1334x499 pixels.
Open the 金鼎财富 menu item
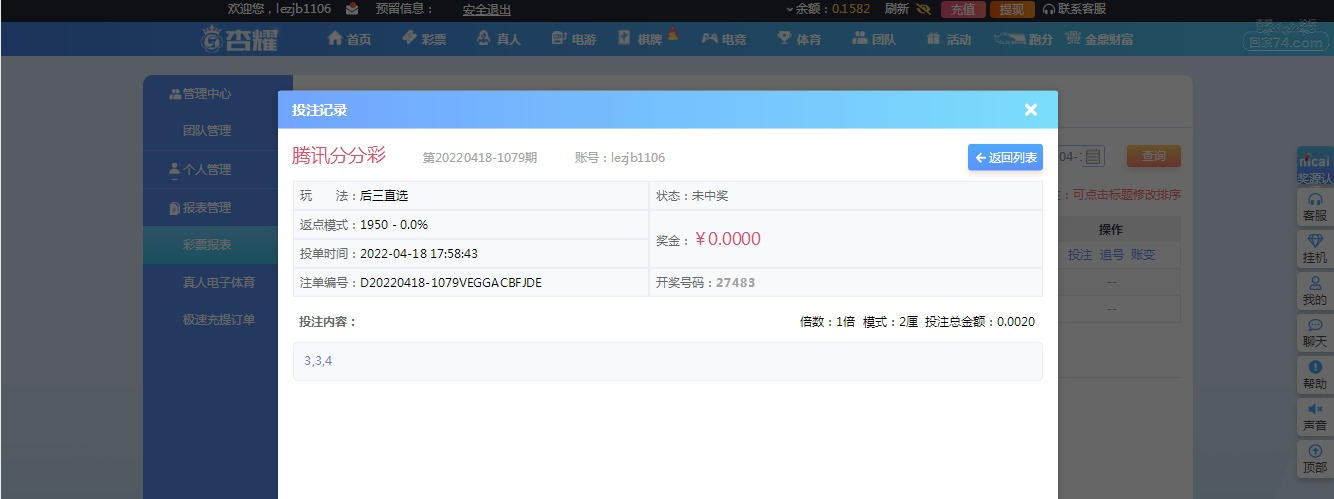click(x=1100, y=39)
